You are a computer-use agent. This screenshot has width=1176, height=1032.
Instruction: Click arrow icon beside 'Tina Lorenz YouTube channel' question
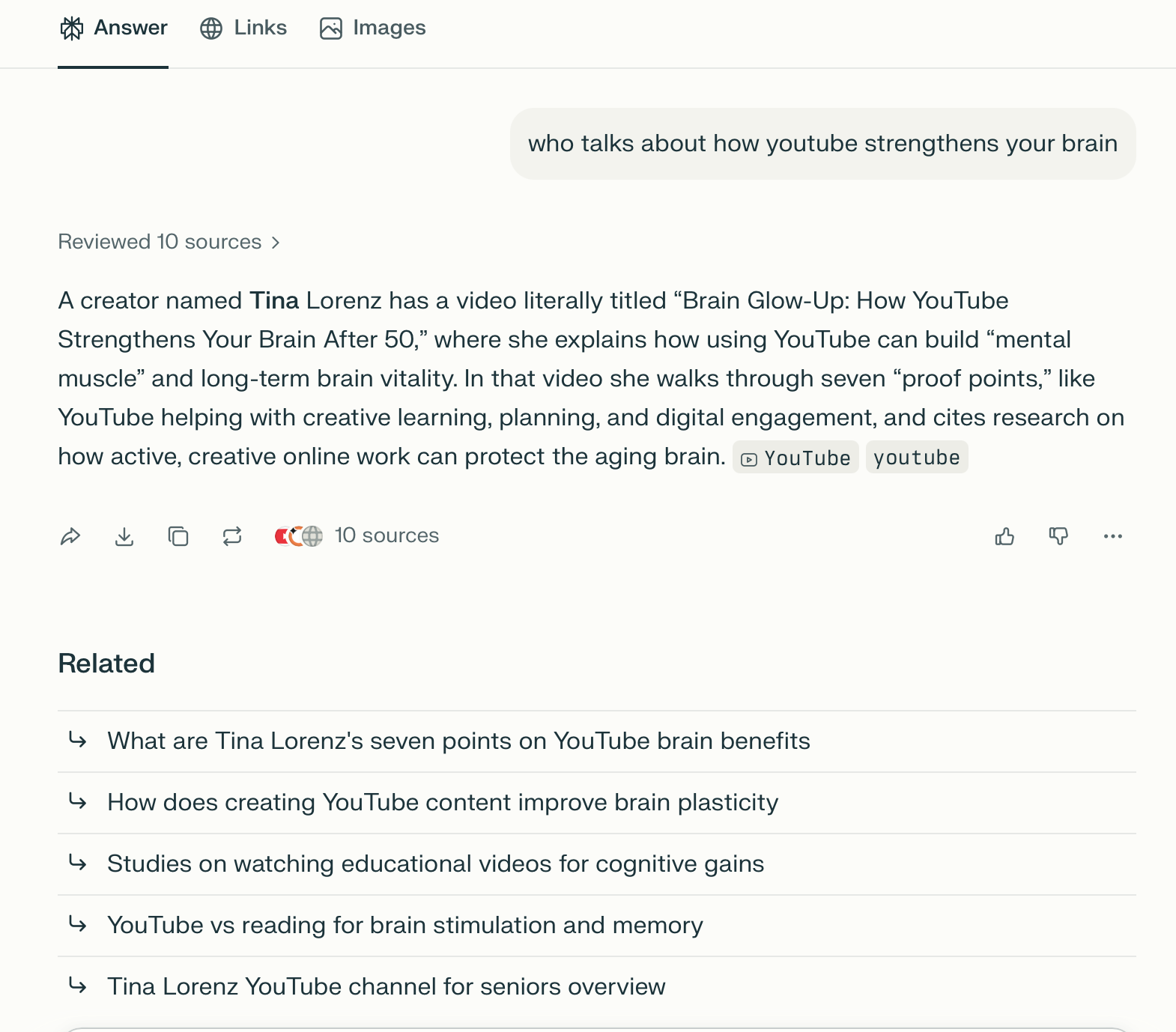coord(77,986)
